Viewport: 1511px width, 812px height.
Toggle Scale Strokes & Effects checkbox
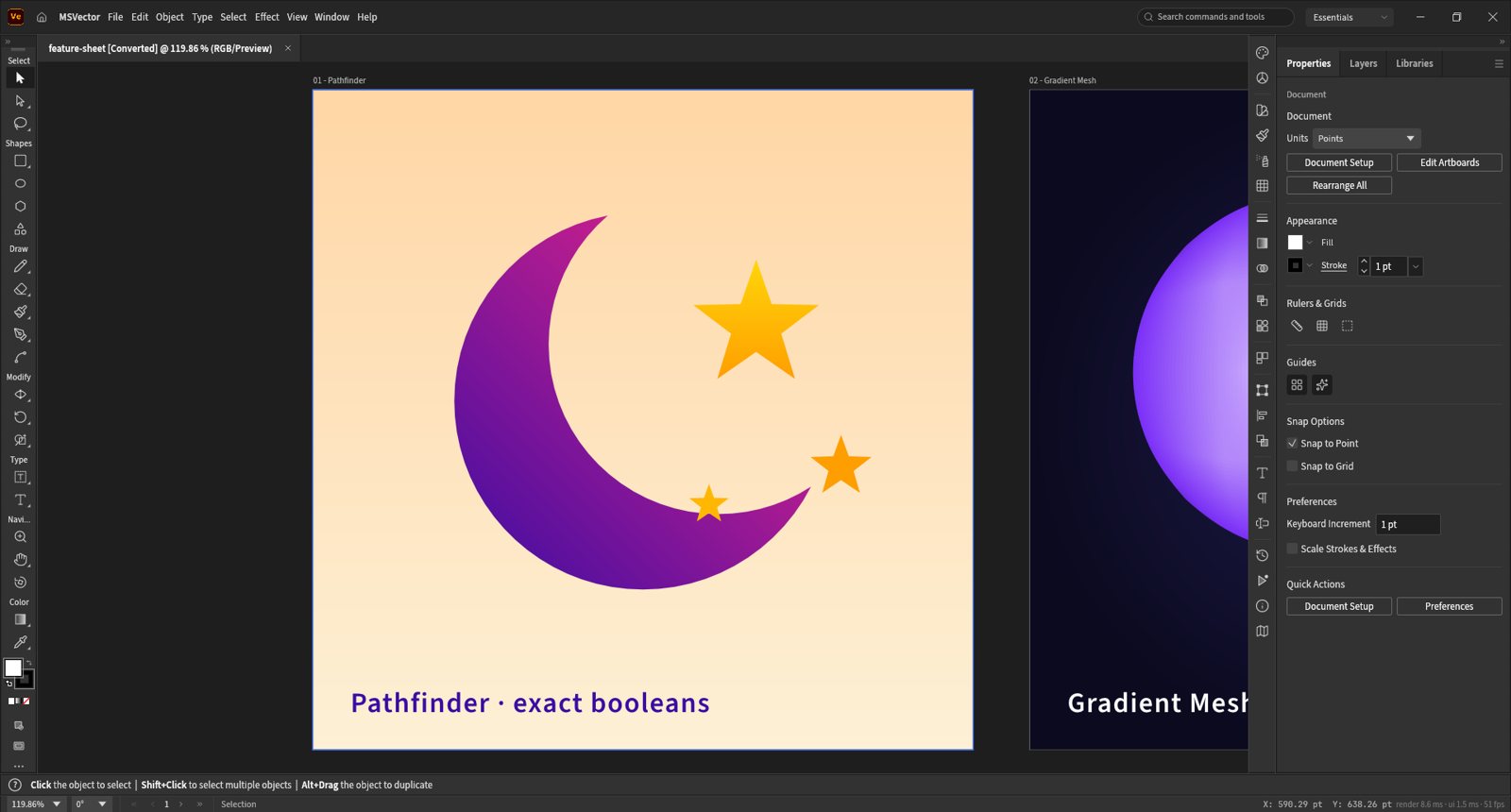click(x=1292, y=549)
